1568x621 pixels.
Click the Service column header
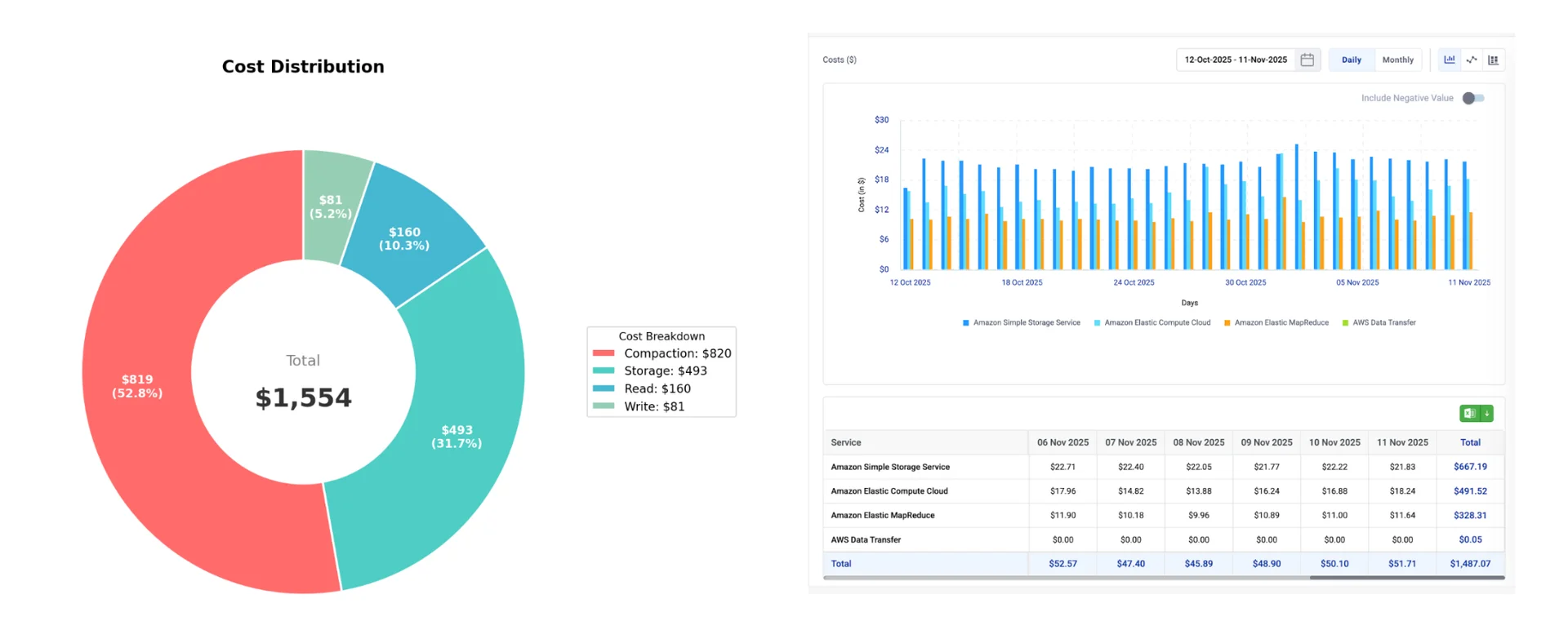click(846, 442)
